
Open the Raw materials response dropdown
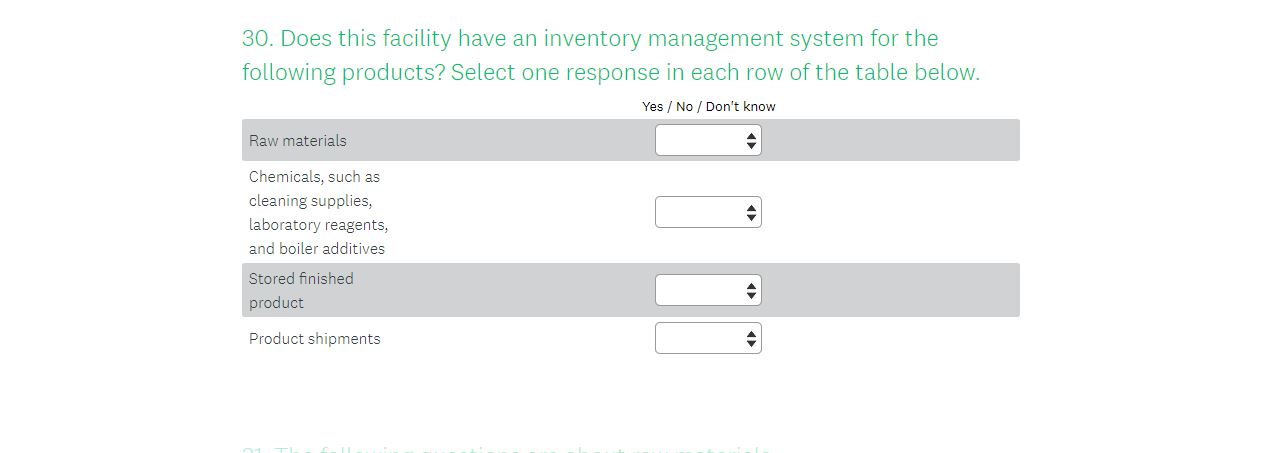700,140
